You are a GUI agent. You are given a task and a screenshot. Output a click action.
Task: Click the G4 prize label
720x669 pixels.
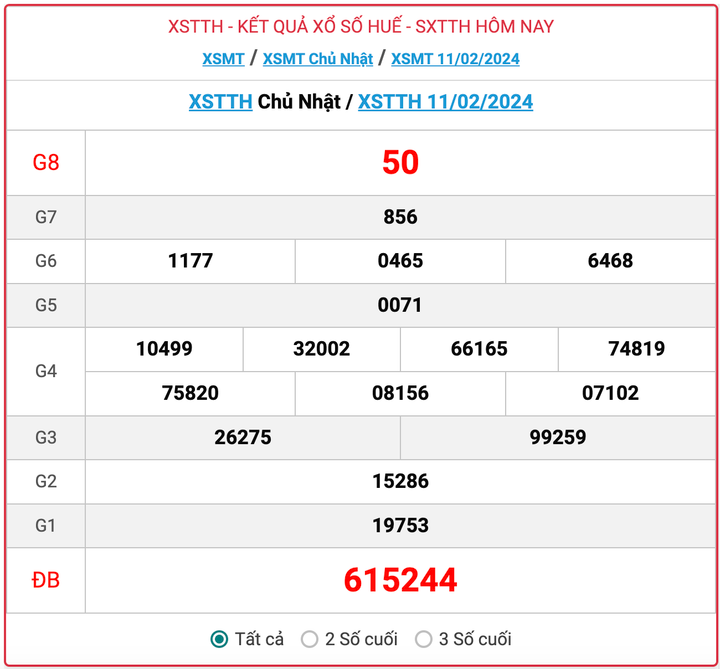click(x=46, y=371)
